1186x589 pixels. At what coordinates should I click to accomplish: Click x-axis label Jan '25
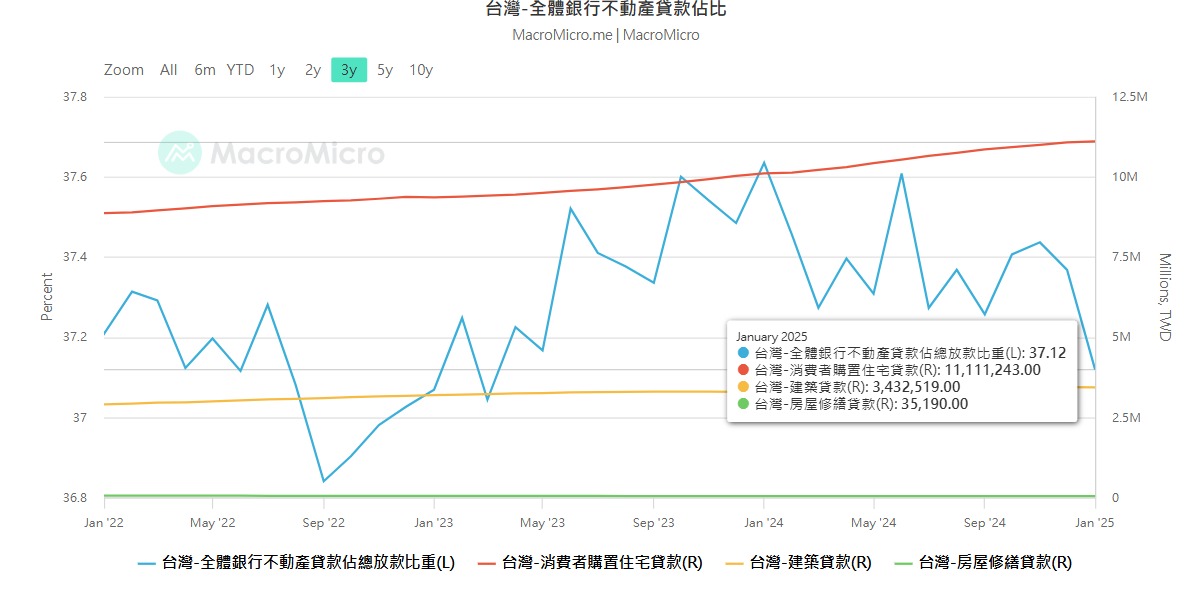pos(1094,522)
